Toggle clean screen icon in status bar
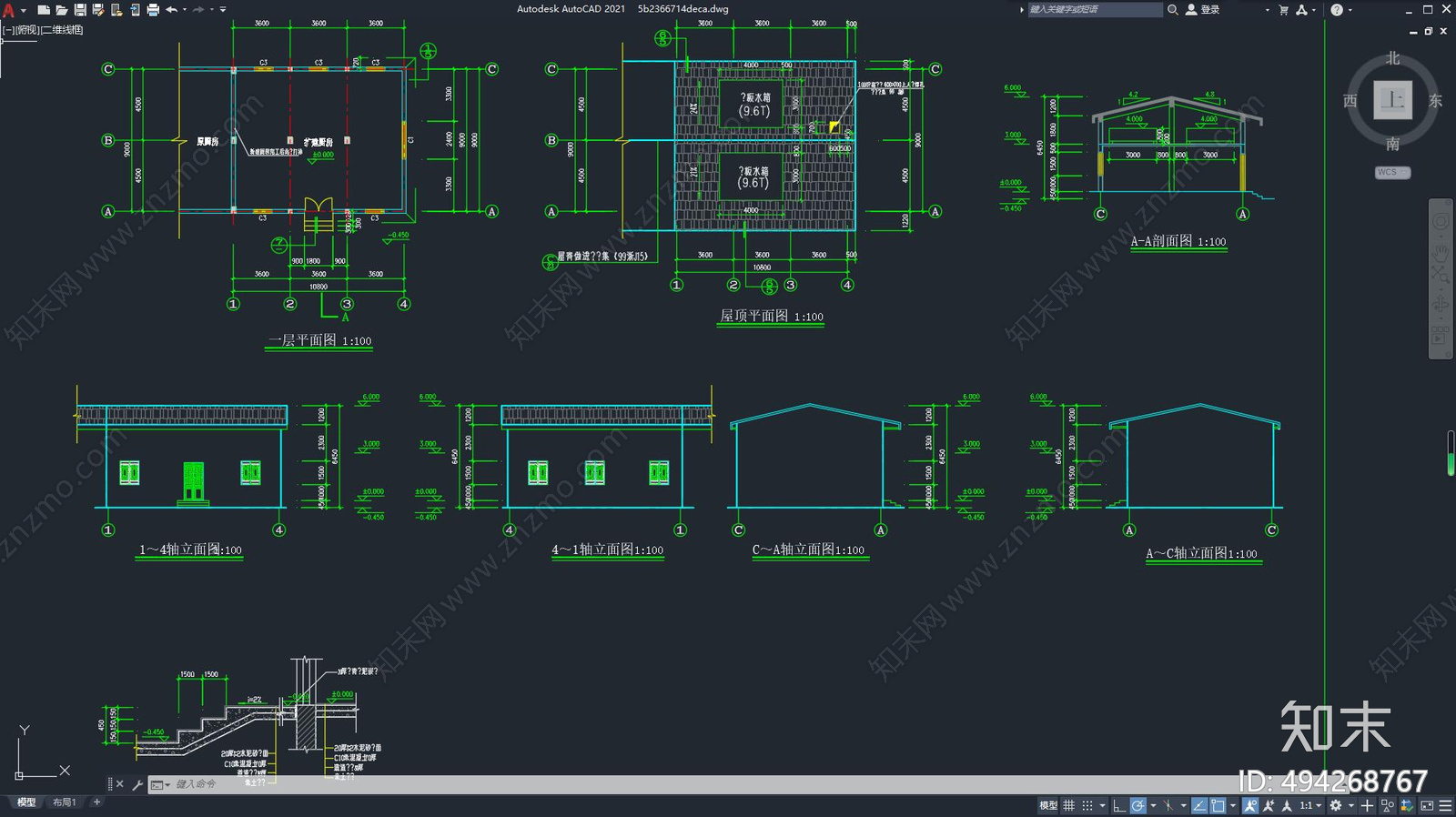The width and height of the screenshot is (1456, 817). pos(1427,806)
